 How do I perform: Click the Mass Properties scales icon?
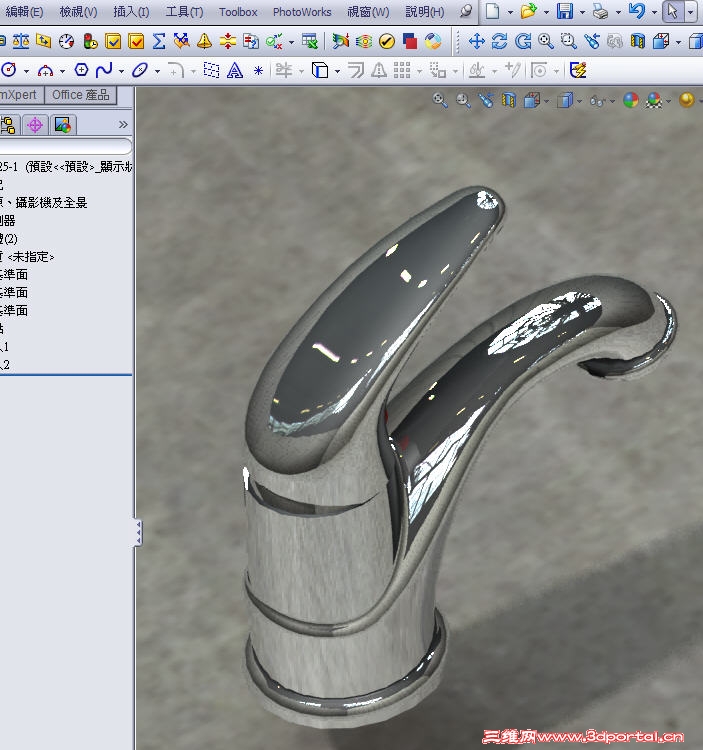pyautogui.click(x=21, y=42)
